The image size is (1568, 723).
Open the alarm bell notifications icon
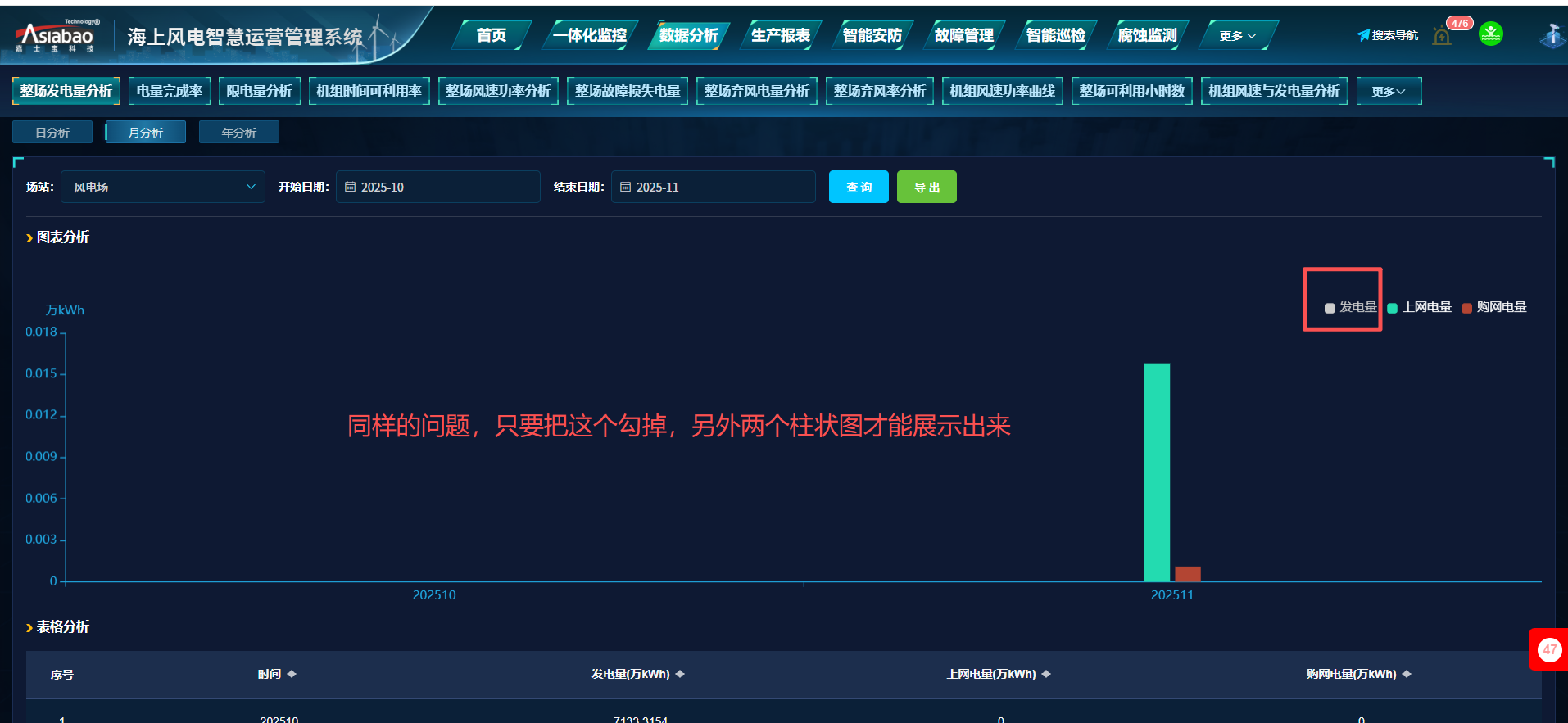tap(1442, 36)
